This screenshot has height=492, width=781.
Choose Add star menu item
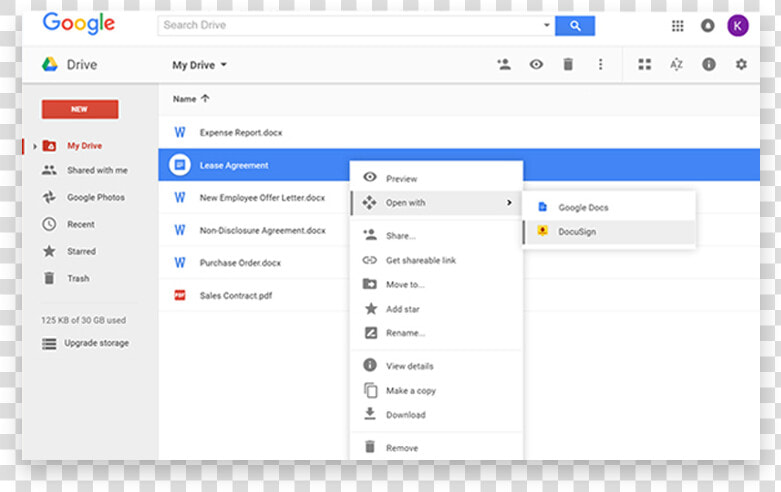click(436, 309)
